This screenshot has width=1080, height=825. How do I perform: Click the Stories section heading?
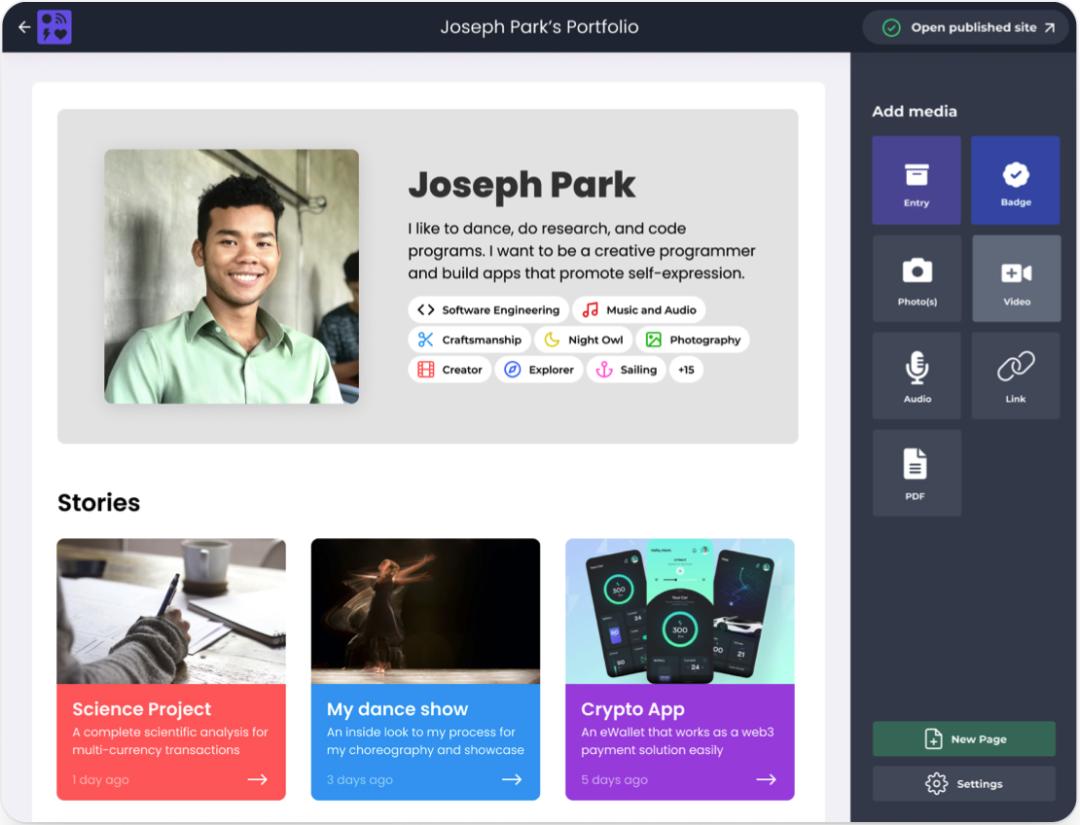click(x=98, y=503)
